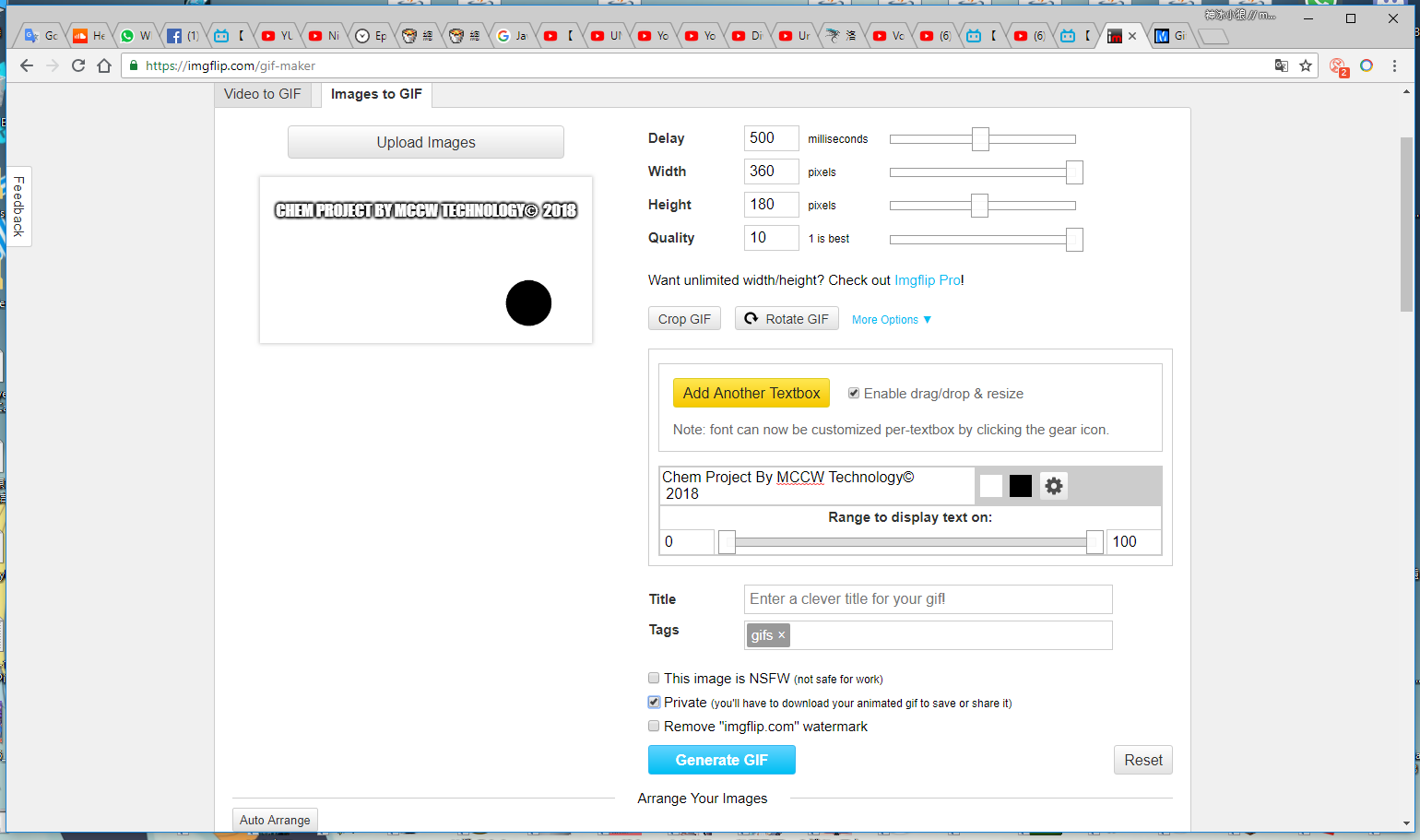Click the text range slider right handle

[x=1095, y=542]
